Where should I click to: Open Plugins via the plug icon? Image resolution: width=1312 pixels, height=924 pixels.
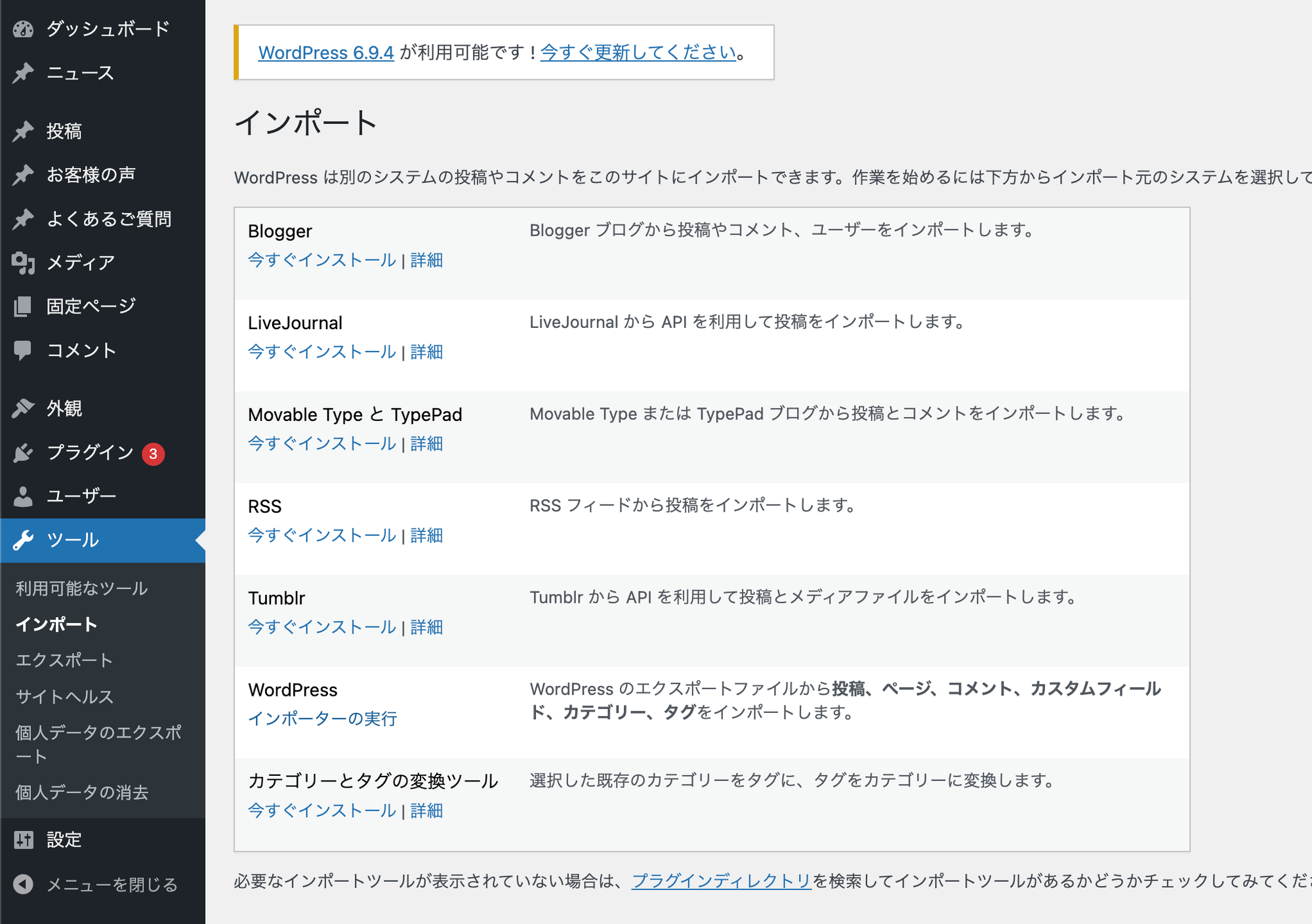24,452
